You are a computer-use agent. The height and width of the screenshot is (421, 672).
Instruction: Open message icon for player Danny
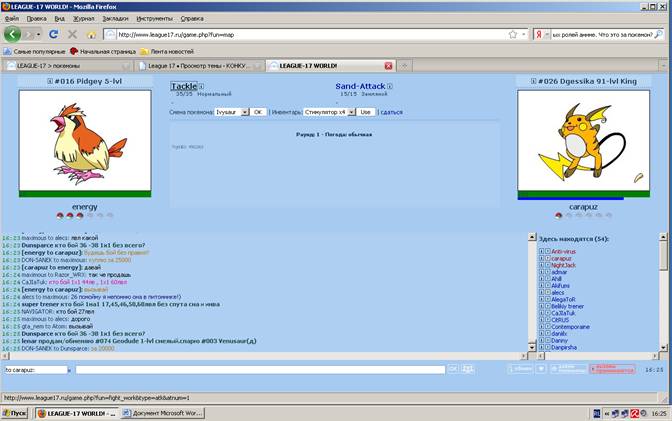pyautogui.click(x=548, y=340)
